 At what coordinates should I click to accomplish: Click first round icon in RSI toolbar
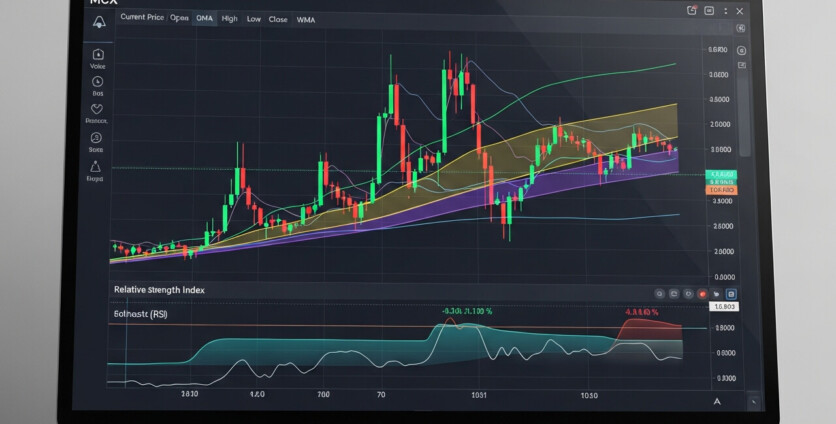click(x=660, y=294)
